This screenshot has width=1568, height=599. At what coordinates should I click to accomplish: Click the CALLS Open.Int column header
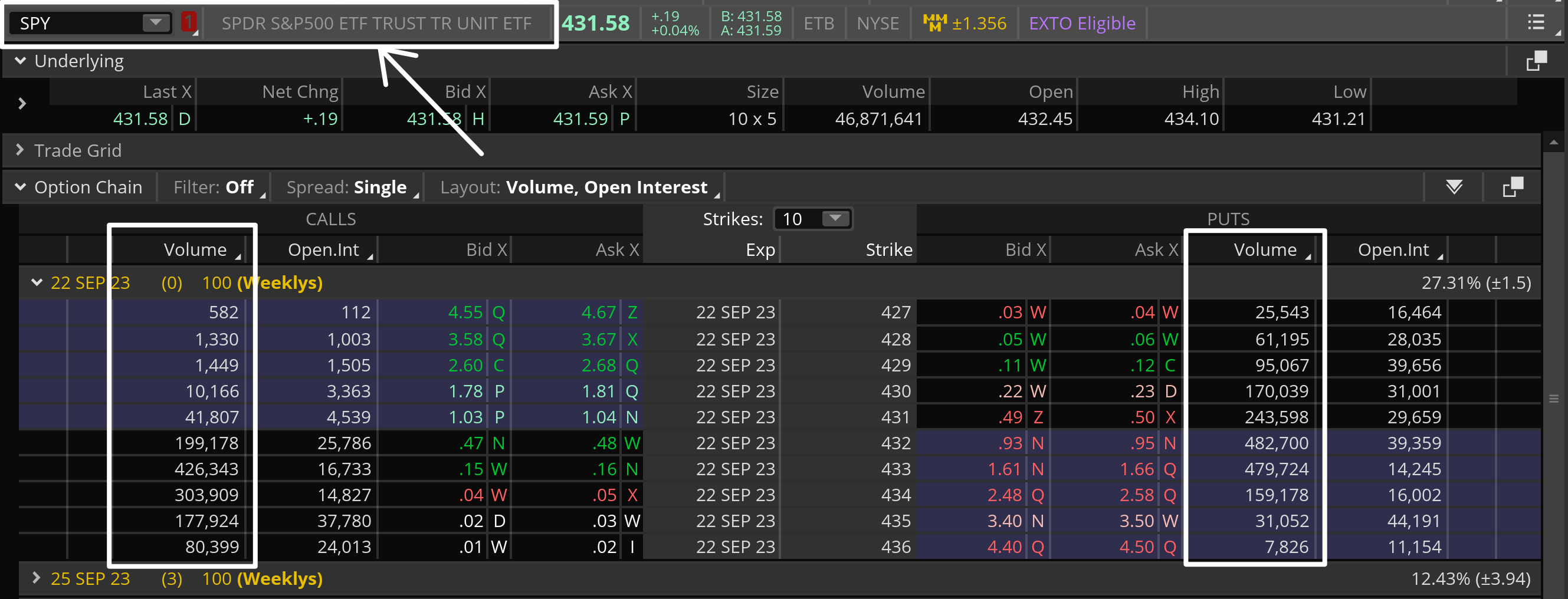pos(323,250)
